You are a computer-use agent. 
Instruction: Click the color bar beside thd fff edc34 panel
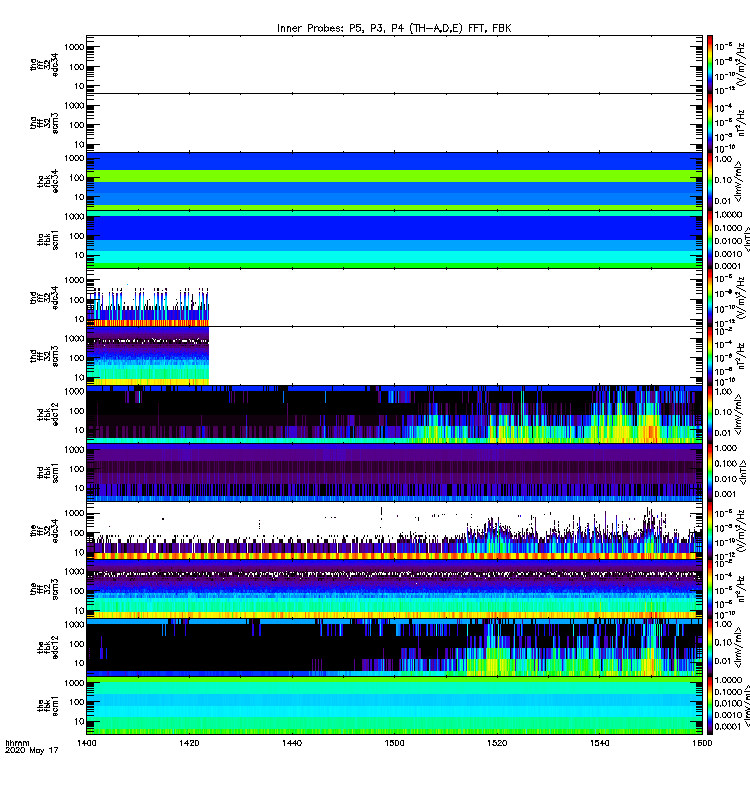tap(710, 297)
